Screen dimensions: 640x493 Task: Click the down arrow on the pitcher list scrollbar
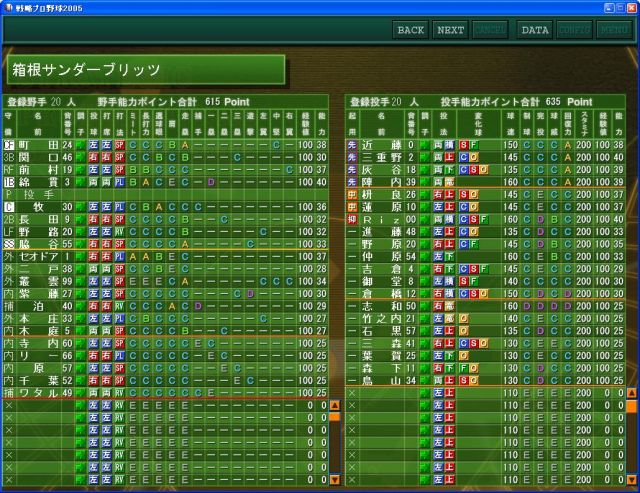click(631, 480)
